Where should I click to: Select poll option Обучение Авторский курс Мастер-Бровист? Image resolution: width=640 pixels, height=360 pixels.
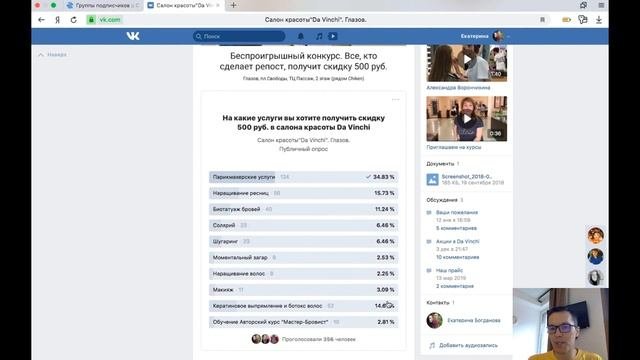point(303,322)
